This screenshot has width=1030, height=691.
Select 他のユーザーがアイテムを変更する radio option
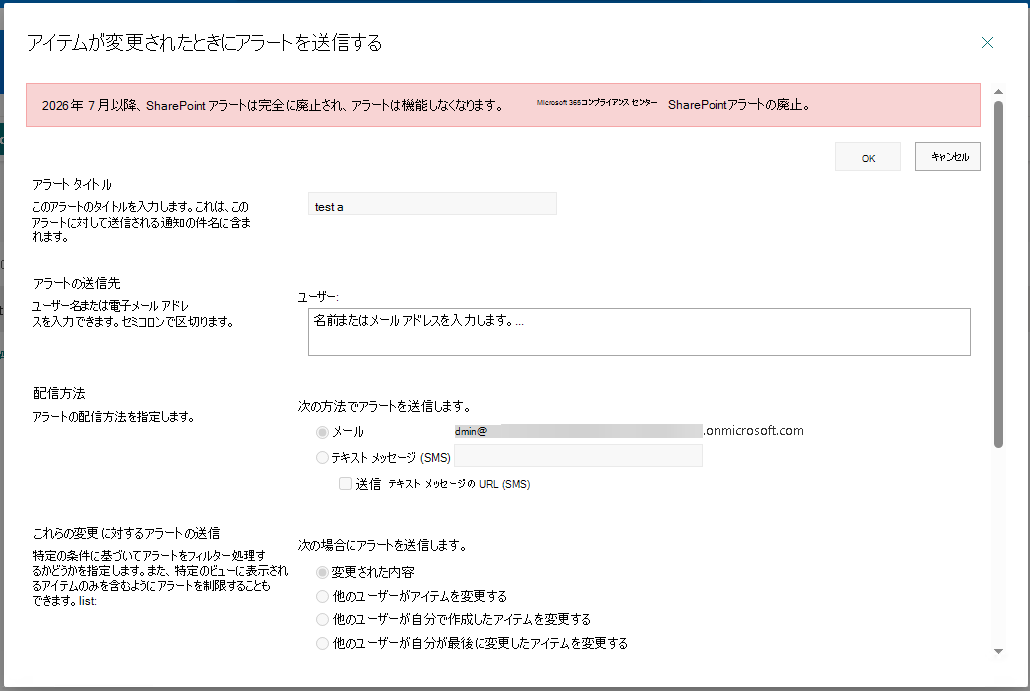tap(322, 596)
